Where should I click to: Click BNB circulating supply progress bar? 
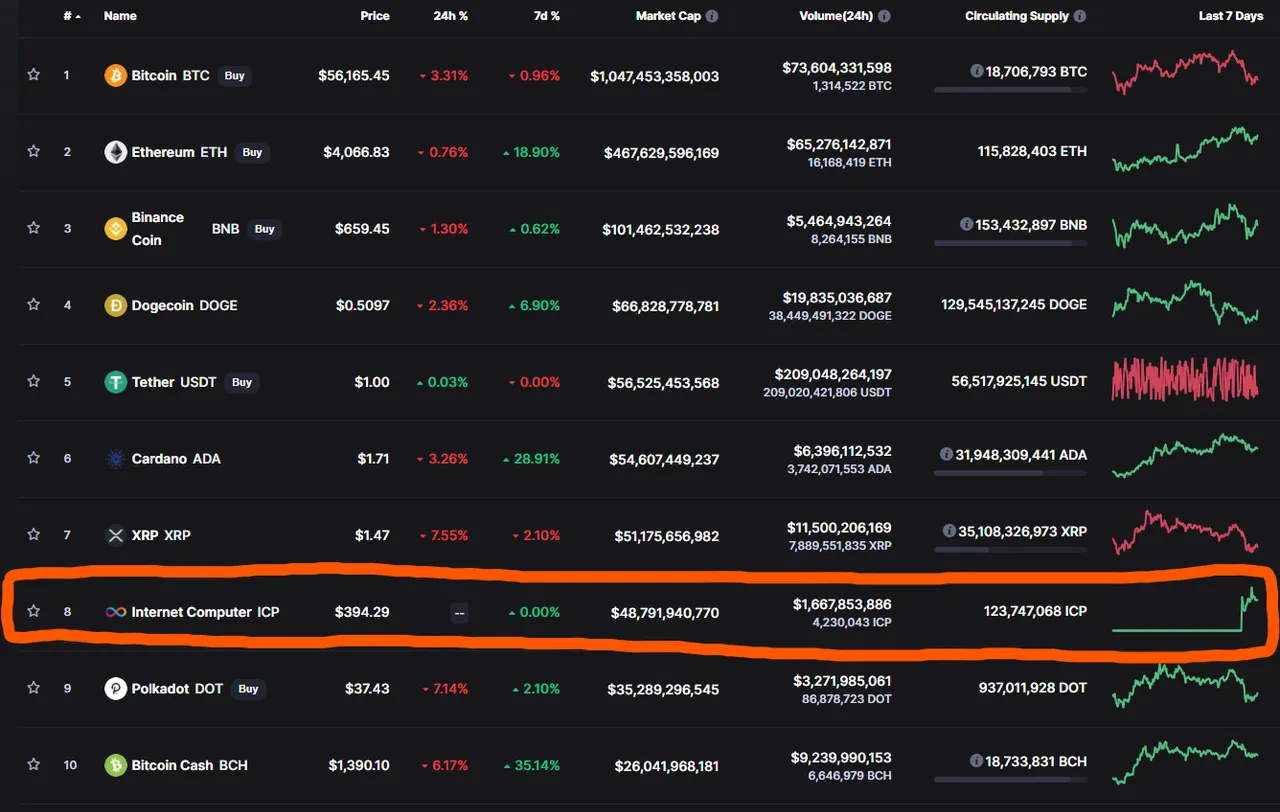[x=1010, y=243]
